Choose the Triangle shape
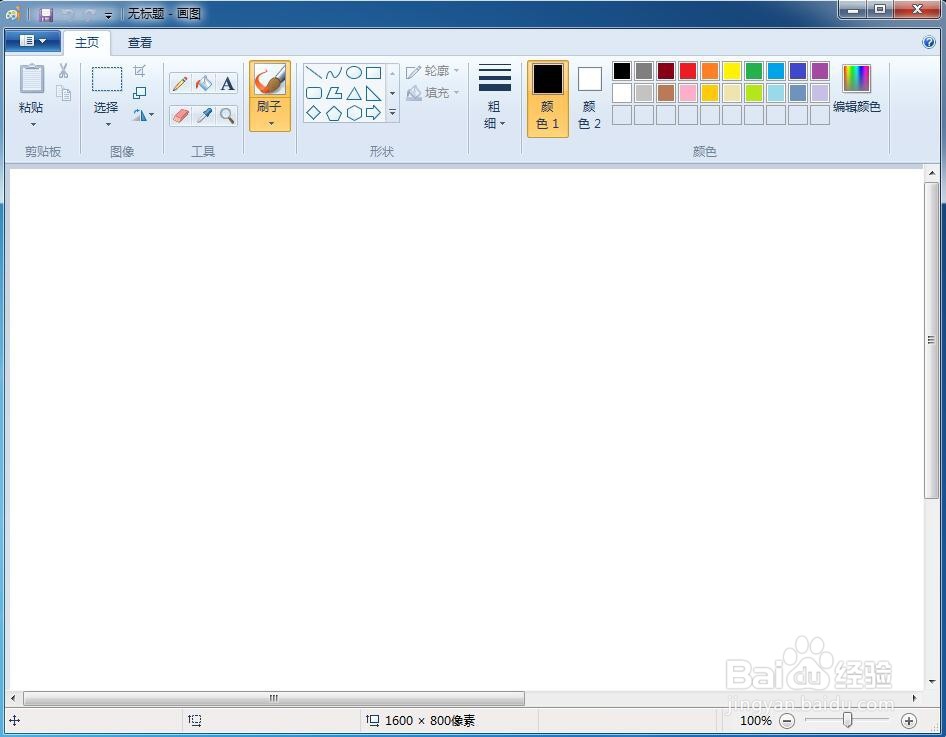This screenshot has height=737, width=946. (354, 93)
